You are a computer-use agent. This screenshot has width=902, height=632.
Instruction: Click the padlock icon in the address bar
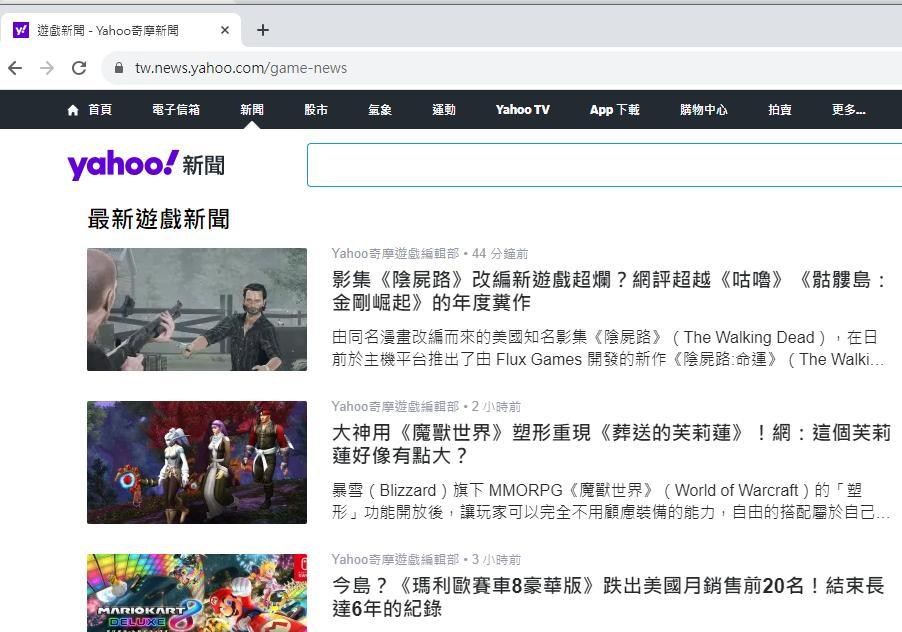tap(118, 68)
